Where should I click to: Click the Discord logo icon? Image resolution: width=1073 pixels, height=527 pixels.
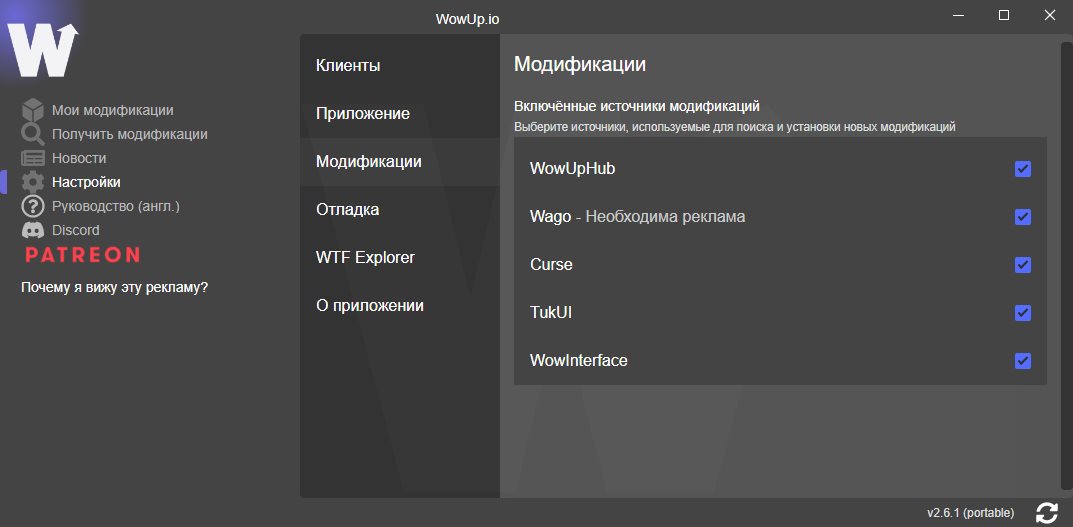point(33,230)
